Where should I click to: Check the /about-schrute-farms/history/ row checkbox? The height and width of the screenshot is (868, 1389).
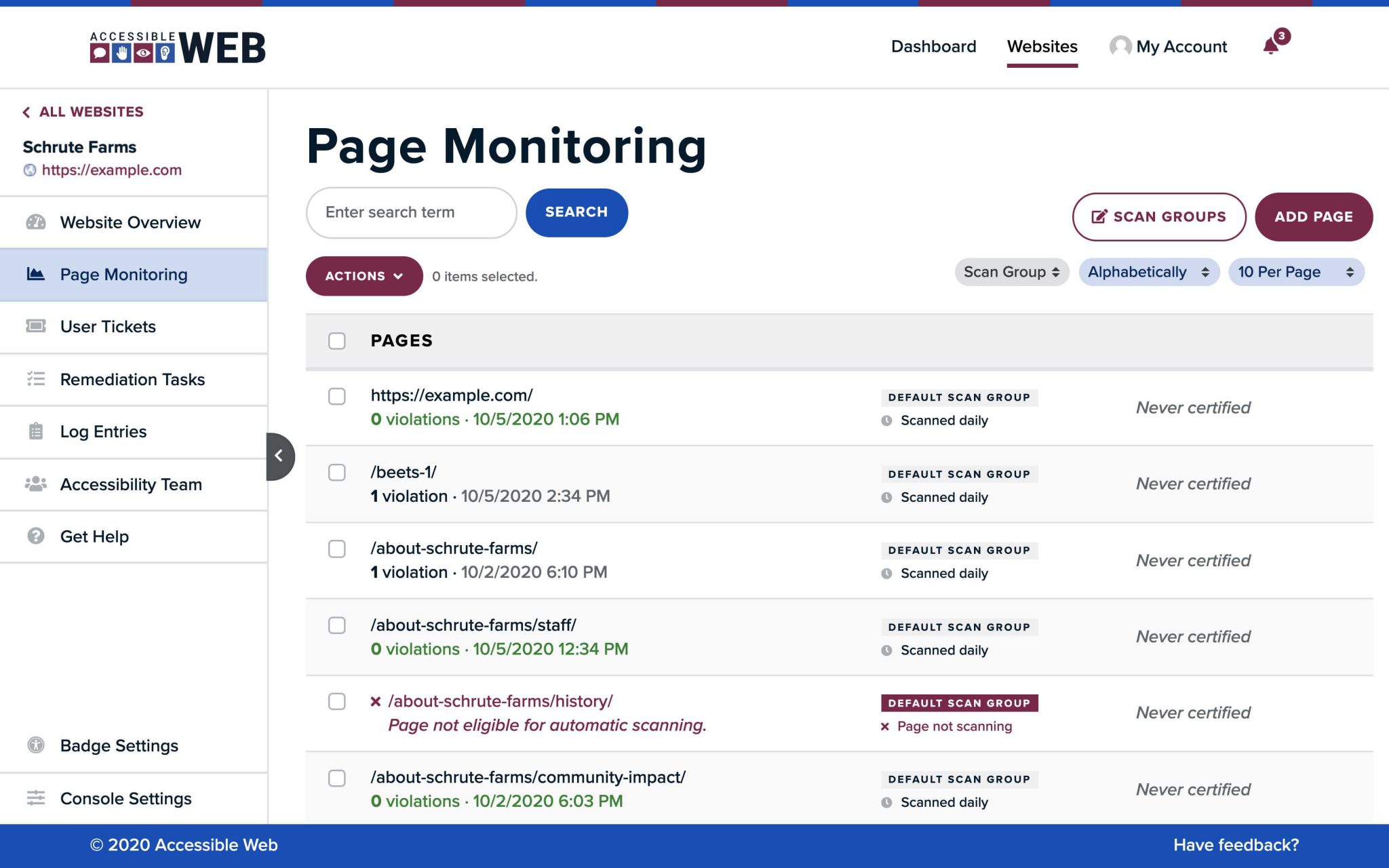tap(337, 701)
